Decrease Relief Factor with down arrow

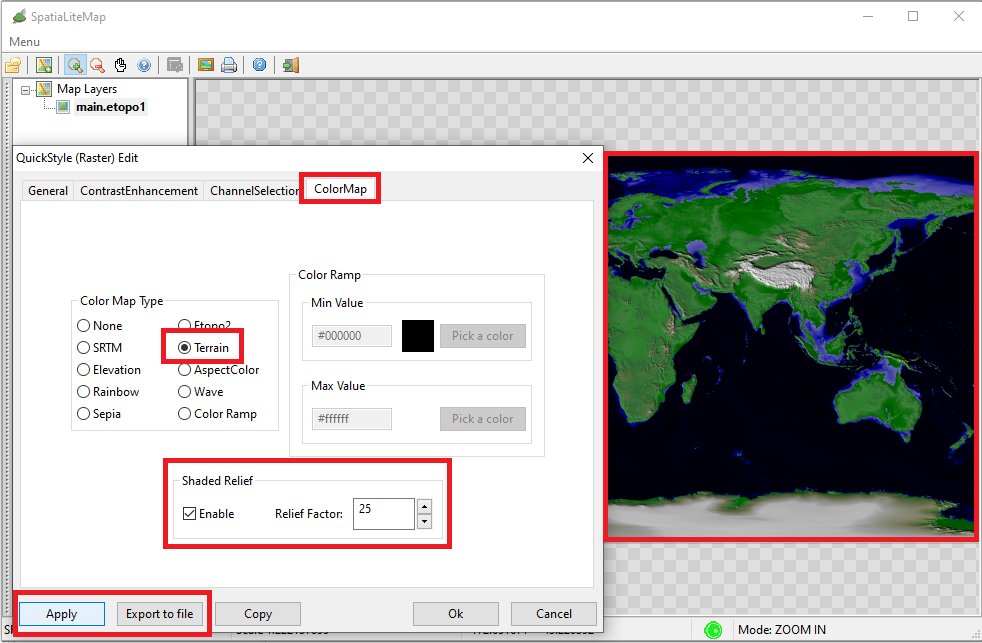(425, 521)
